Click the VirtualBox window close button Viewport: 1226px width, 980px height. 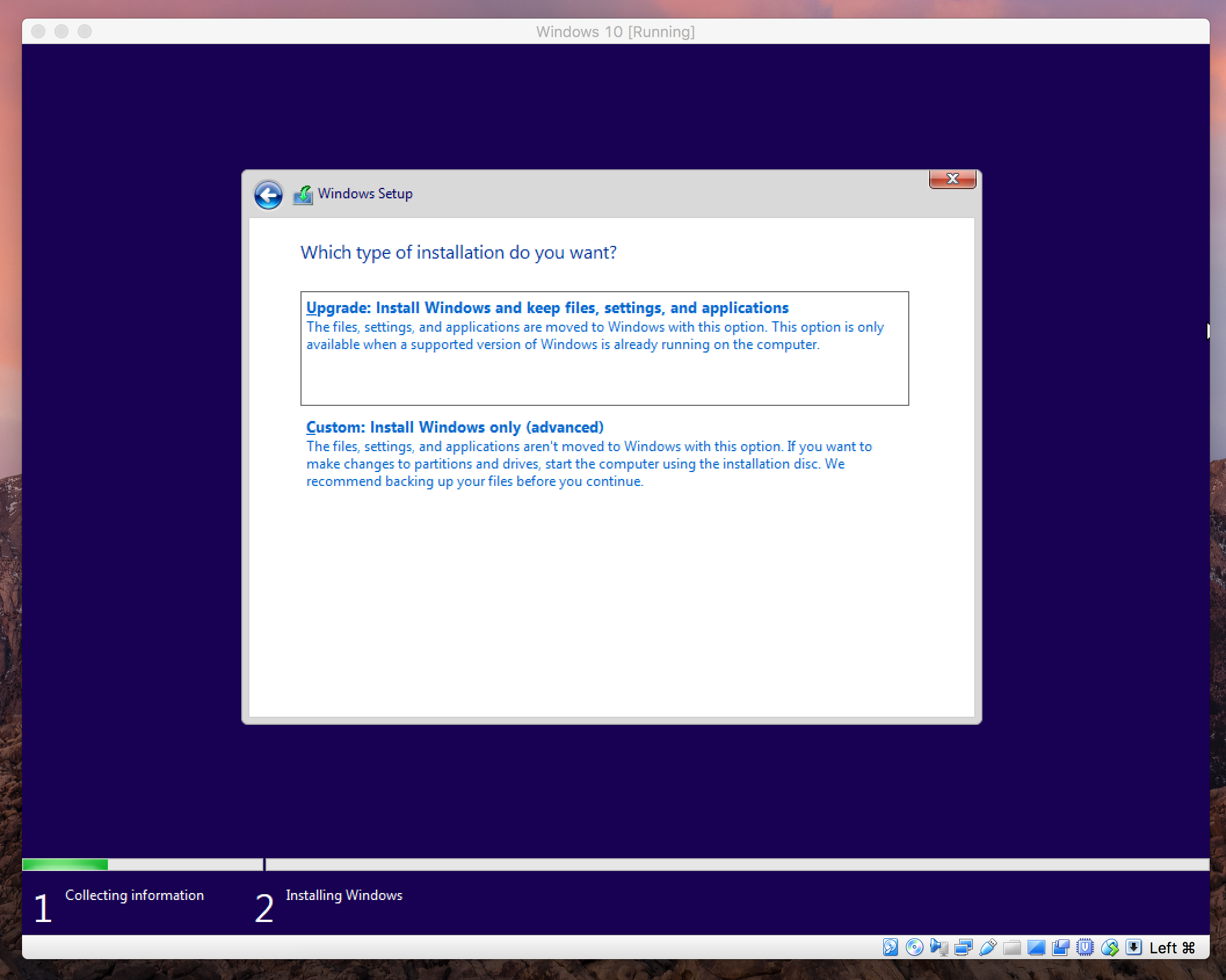pyautogui.click(x=38, y=31)
